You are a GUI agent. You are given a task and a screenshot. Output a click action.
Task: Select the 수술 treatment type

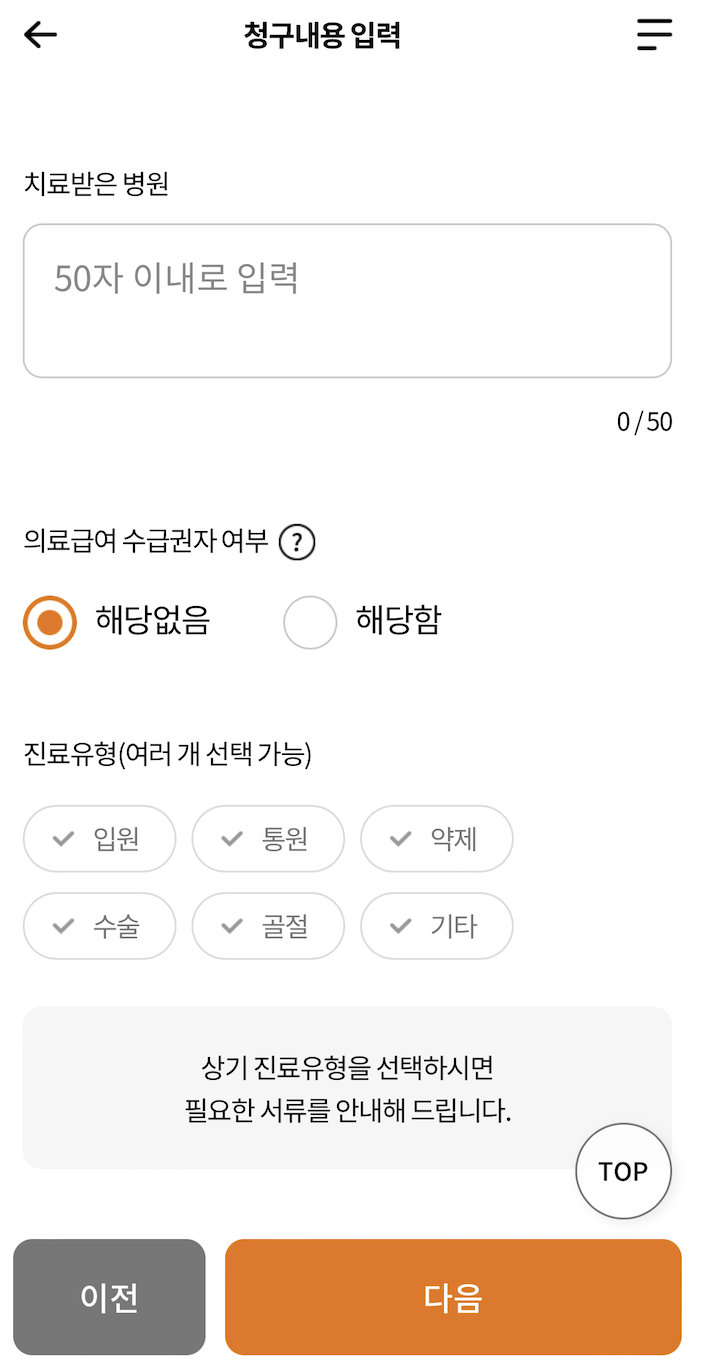[99, 926]
